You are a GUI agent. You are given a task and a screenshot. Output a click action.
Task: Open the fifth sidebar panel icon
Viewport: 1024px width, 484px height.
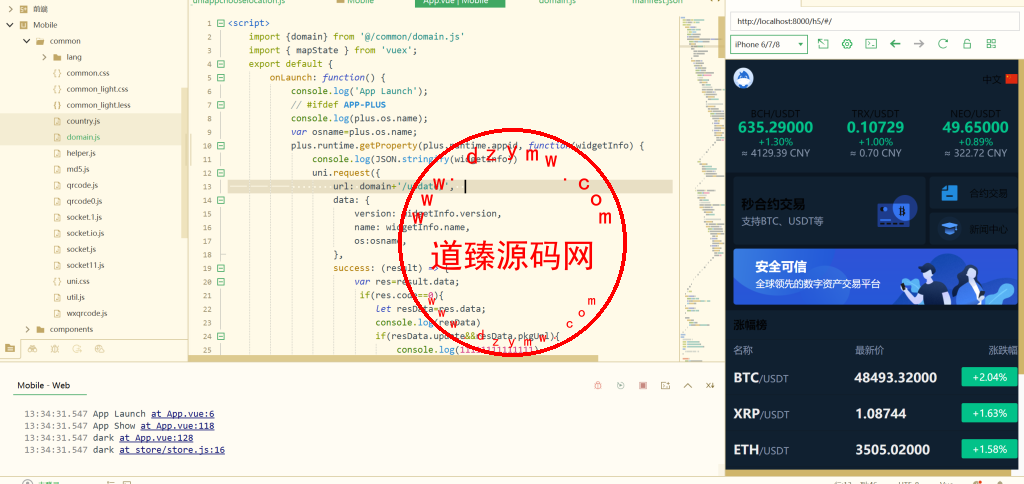(x=99, y=348)
